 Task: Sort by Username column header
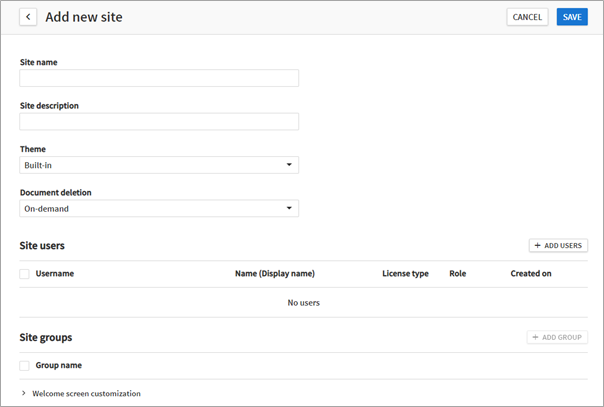tap(55, 273)
